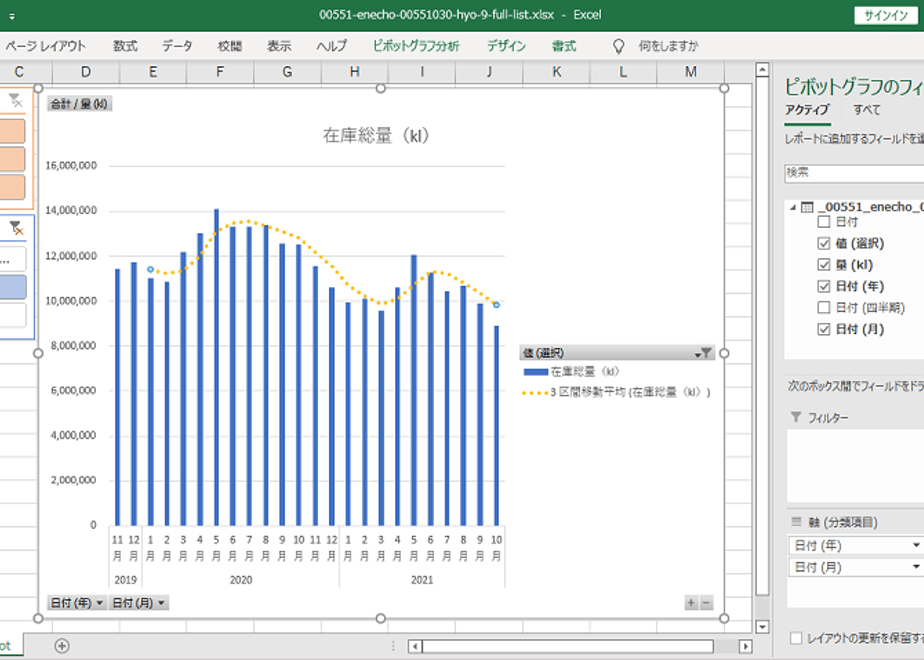Select column H header
The width and height of the screenshot is (924, 660).
354,72
